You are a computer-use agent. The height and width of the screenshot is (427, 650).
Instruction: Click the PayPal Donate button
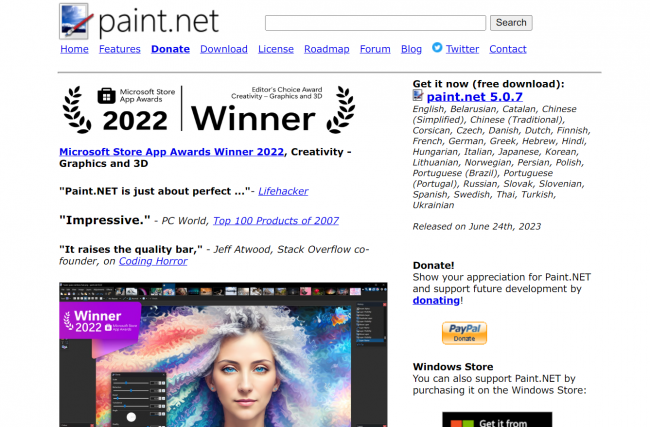[464, 333]
